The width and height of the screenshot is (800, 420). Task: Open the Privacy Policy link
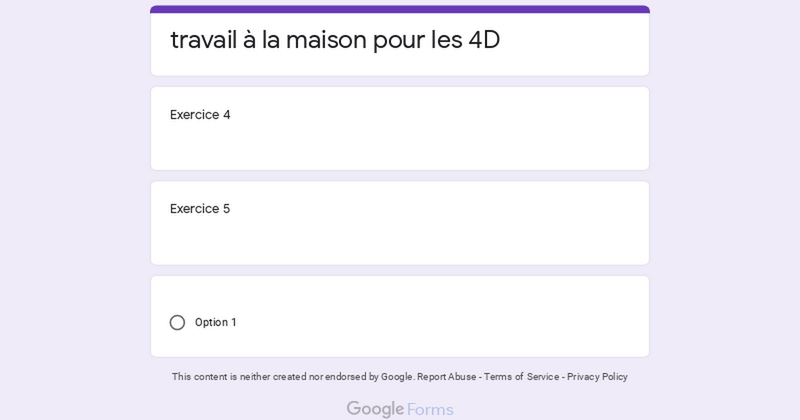click(597, 377)
